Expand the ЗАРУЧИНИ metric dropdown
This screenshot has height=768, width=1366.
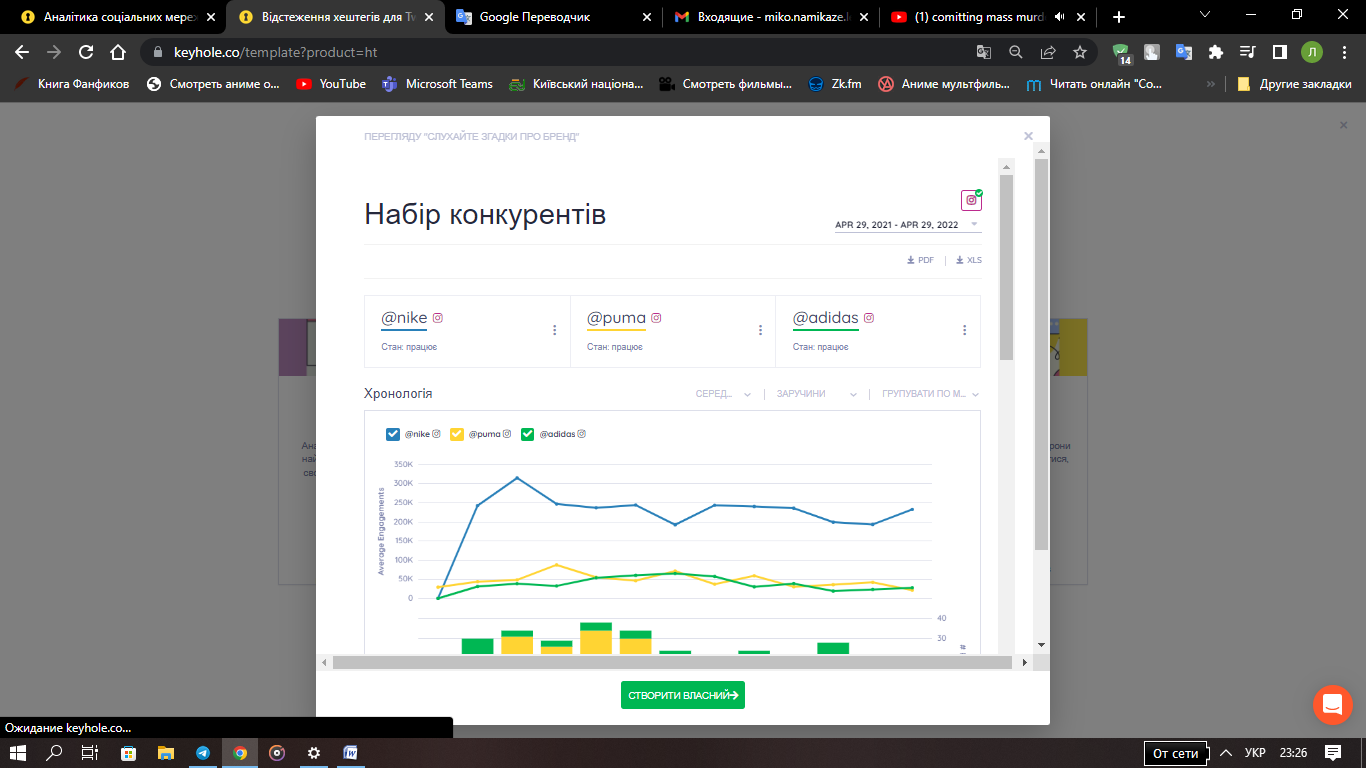point(817,394)
